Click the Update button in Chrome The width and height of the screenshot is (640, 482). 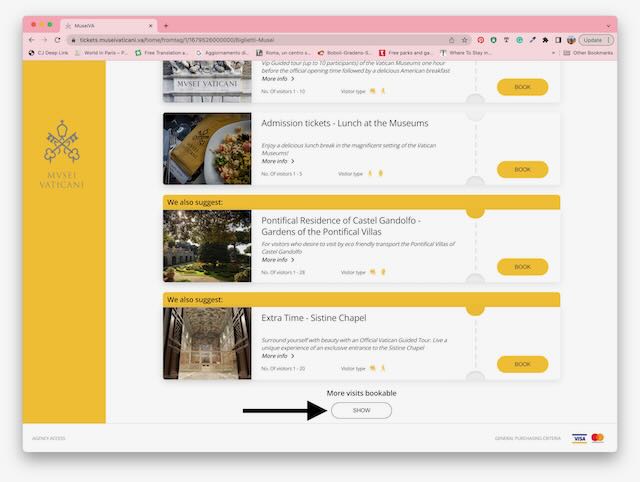click(x=596, y=40)
